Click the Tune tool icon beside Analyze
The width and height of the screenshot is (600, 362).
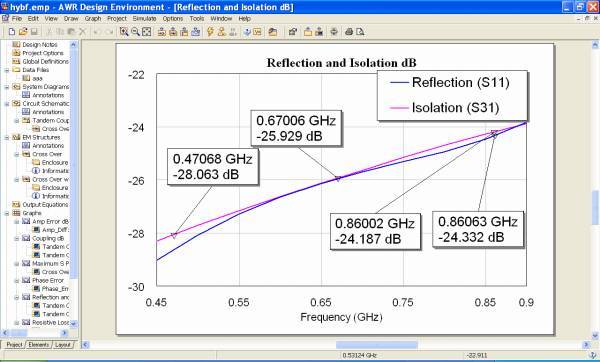221,32
